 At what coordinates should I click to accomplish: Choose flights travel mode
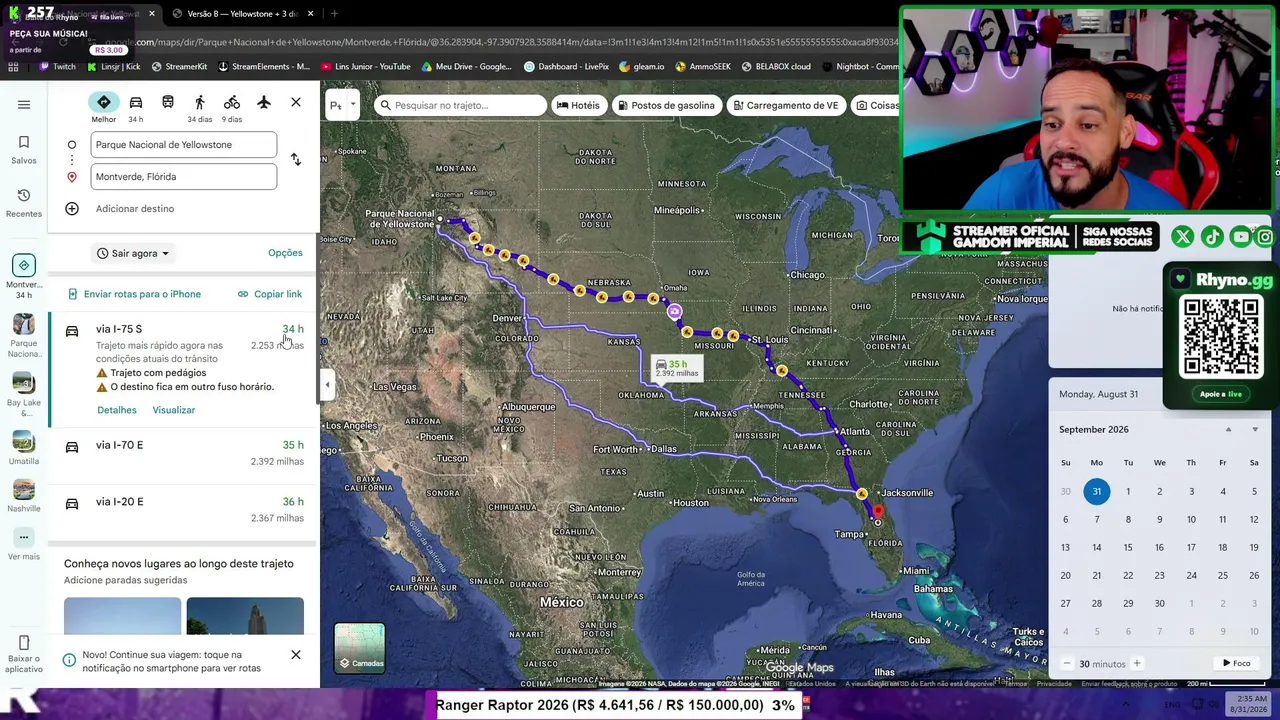pyautogui.click(x=264, y=102)
